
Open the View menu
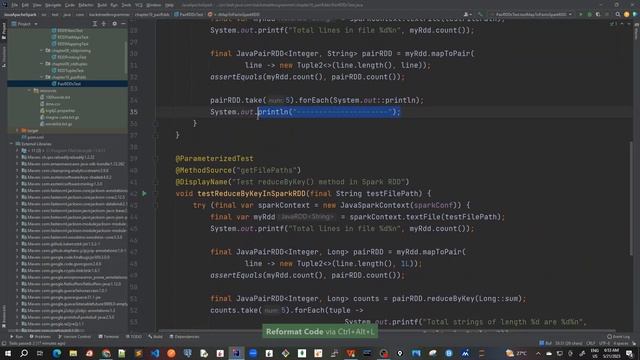pyautogui.click(x=37, y=5)
